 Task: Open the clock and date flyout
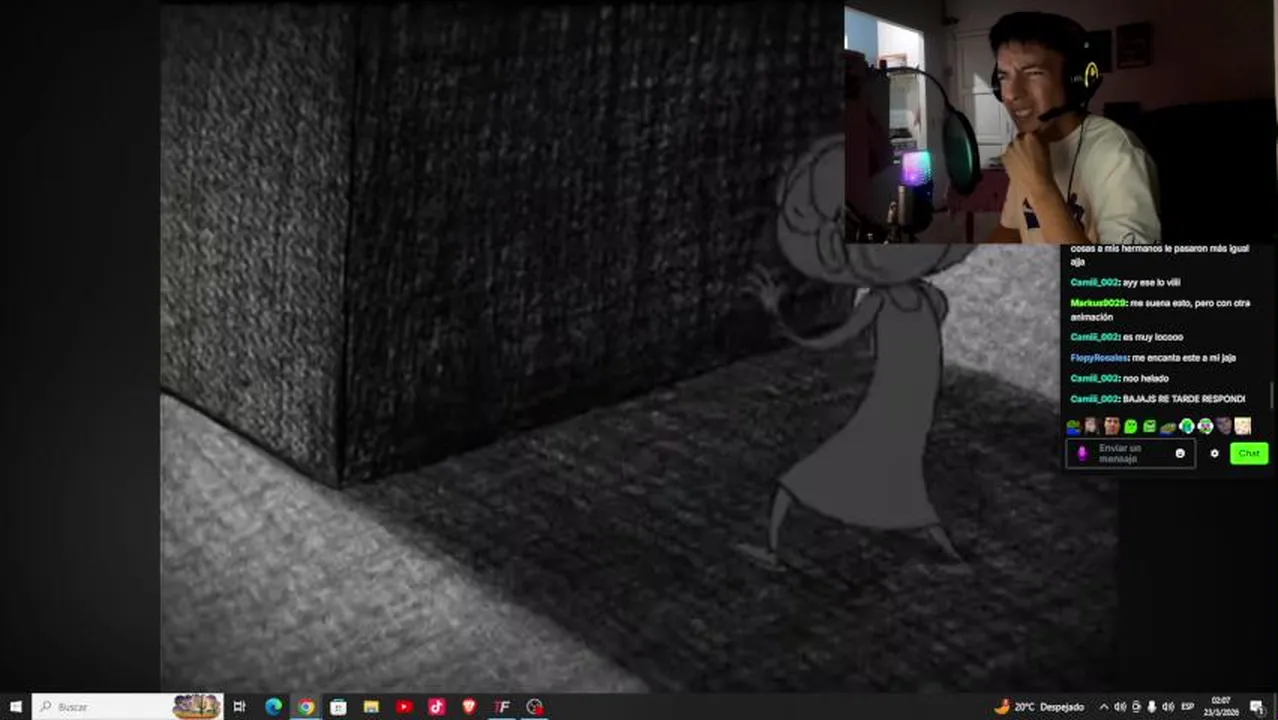point(1221,706)
